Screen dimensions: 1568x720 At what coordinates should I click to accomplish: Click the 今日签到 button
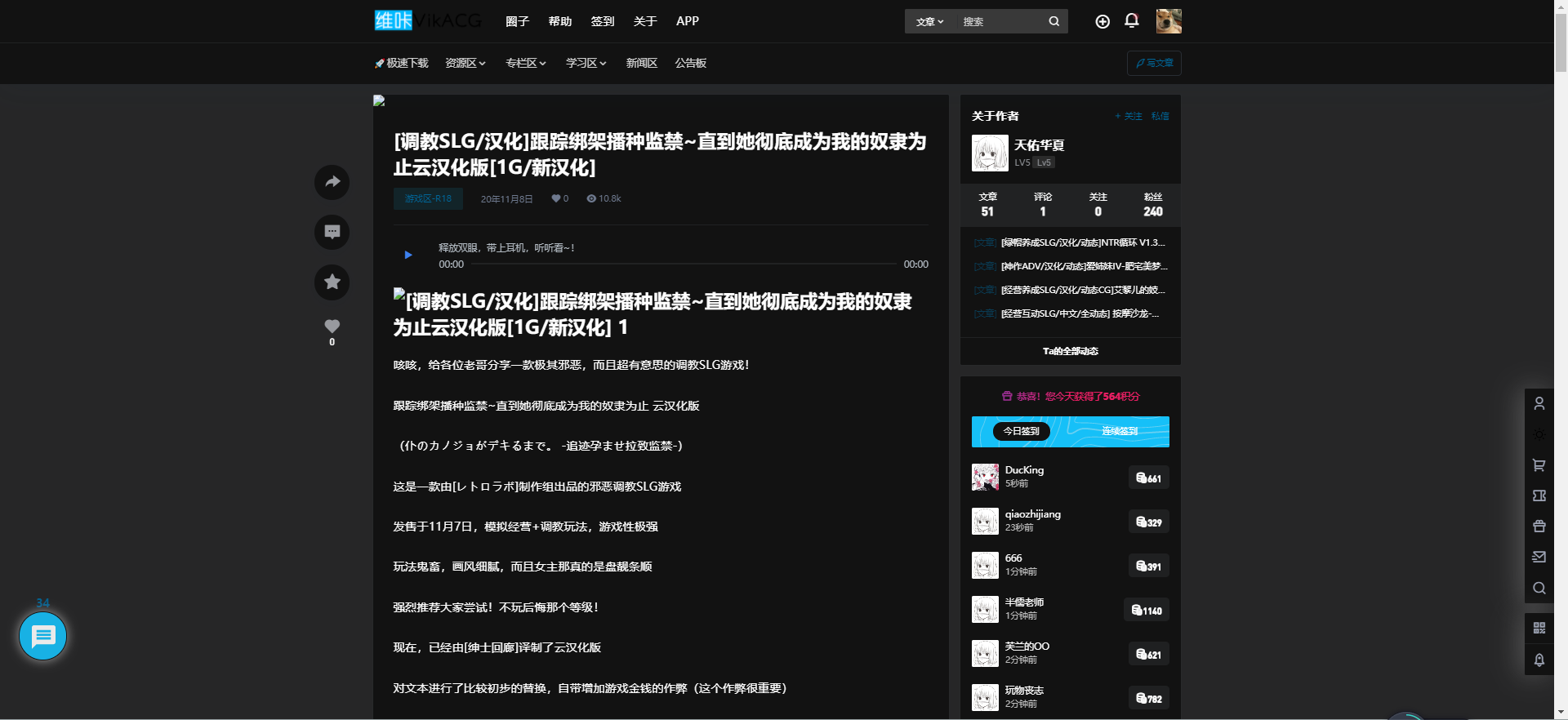[x=1021, y=431]
